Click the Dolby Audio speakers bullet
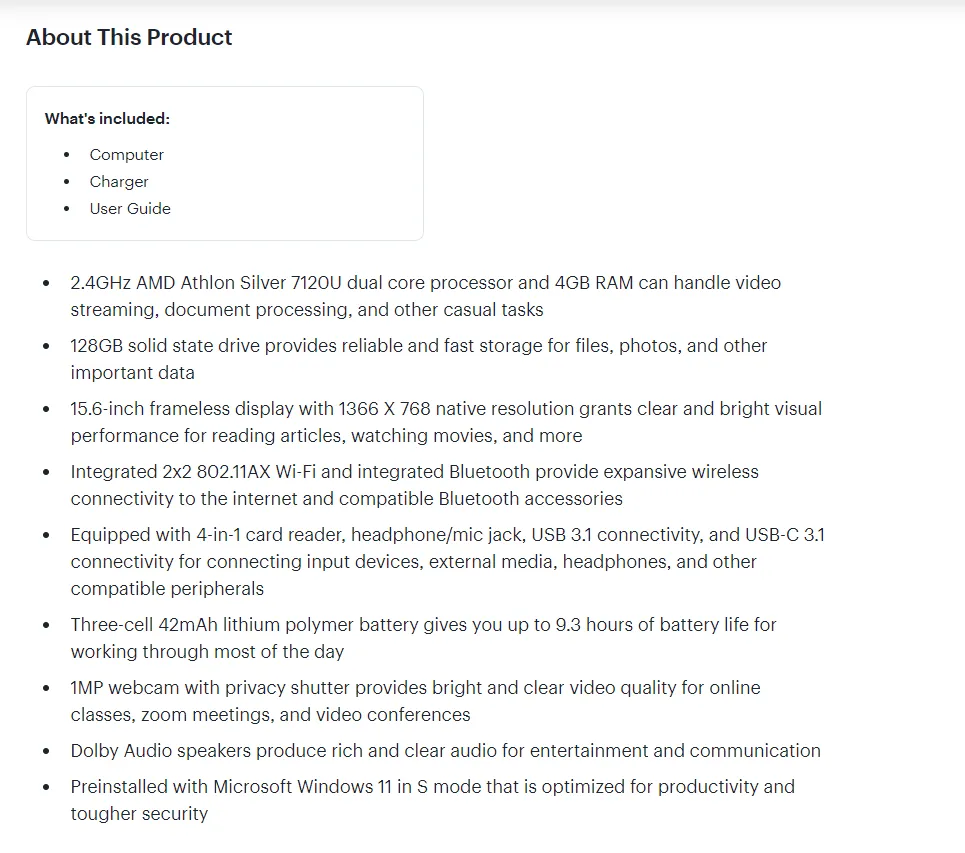Screen dimensions: 965x853 pyautogui.click(x=446, y=751)
